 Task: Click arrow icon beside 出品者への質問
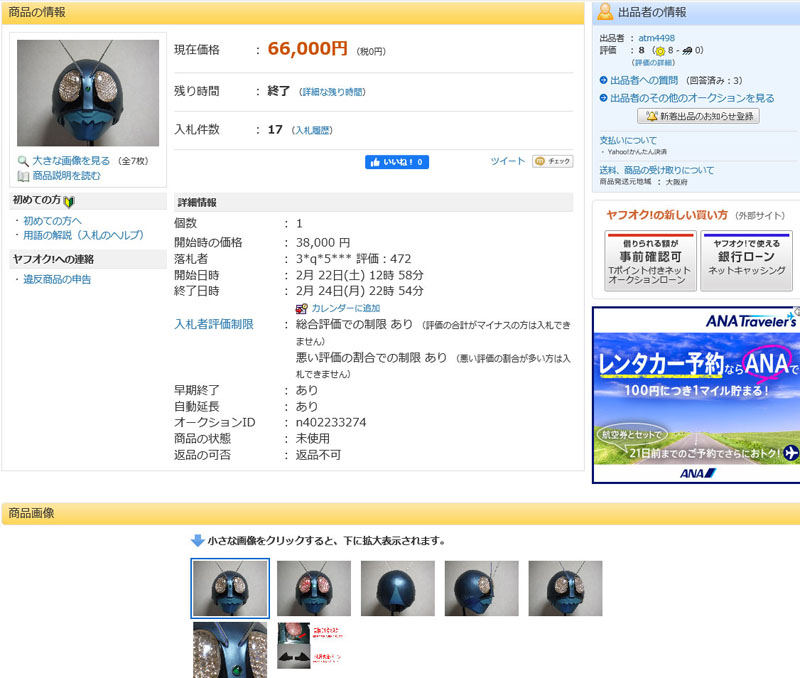604,80
